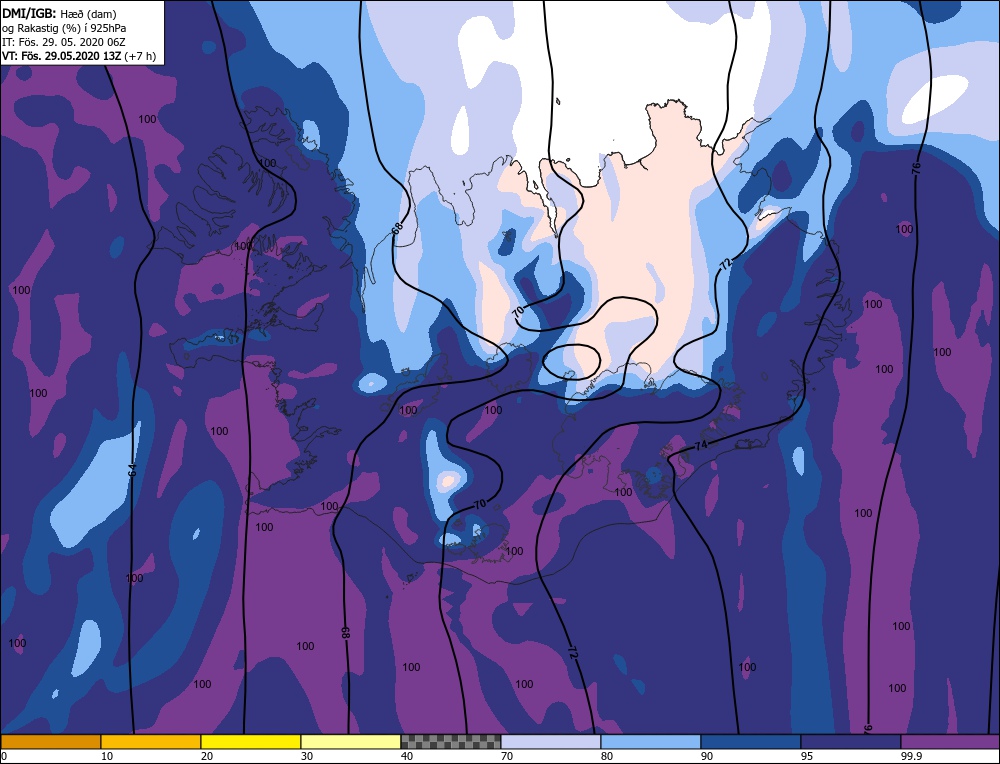Viewport: 1000px width, 764px height.
Task: Click the dark orange 0–10 legend swatch
Action: [x=50, y=742]
